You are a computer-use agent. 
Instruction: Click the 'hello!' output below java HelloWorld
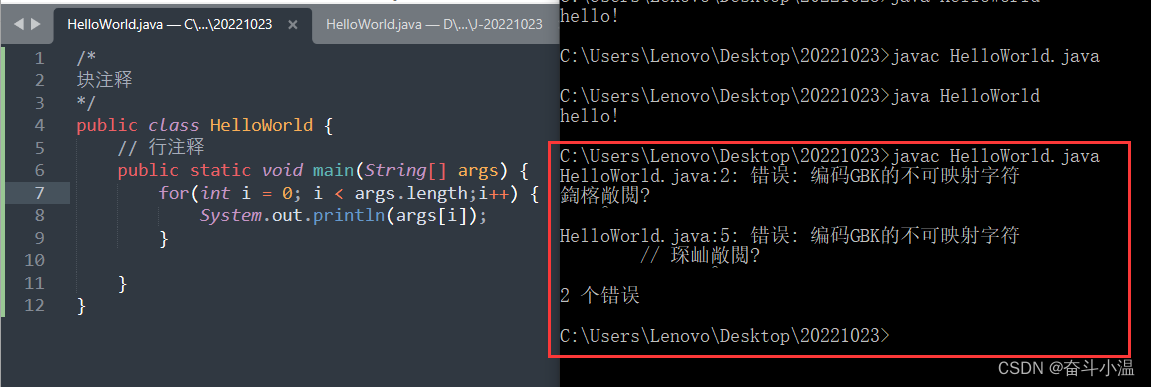(x=589, y=116)
